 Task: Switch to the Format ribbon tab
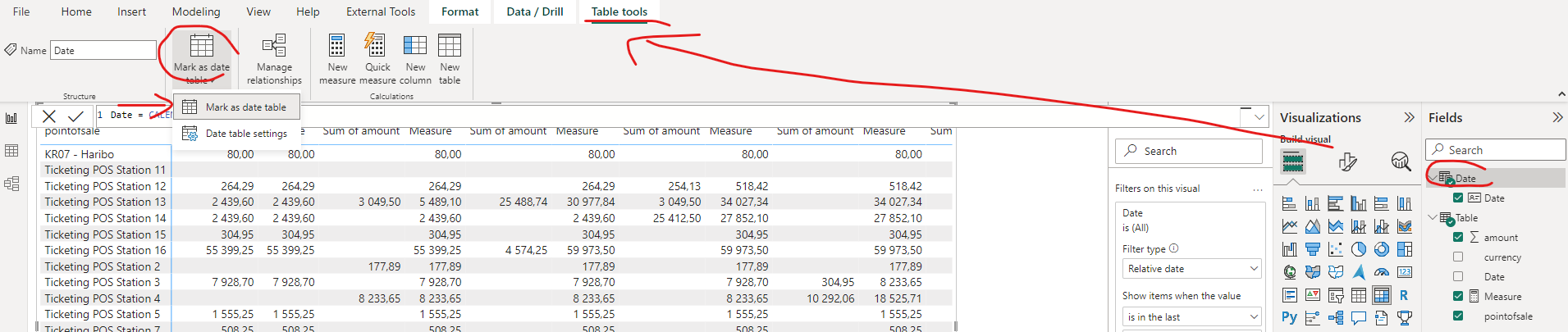[460, 11]
